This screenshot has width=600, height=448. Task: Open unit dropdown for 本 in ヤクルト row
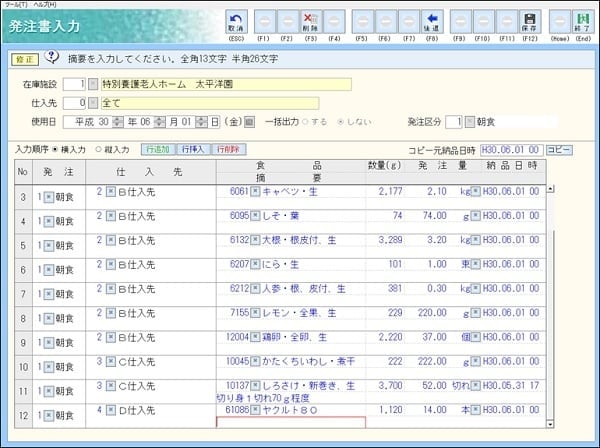476,410
